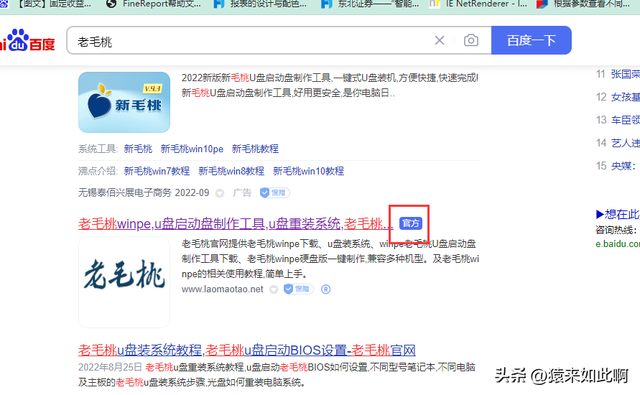This screenshot has height=395, width=640.
Task: Open the IE NetRenderer bookmark
Action: click(478, 4)
